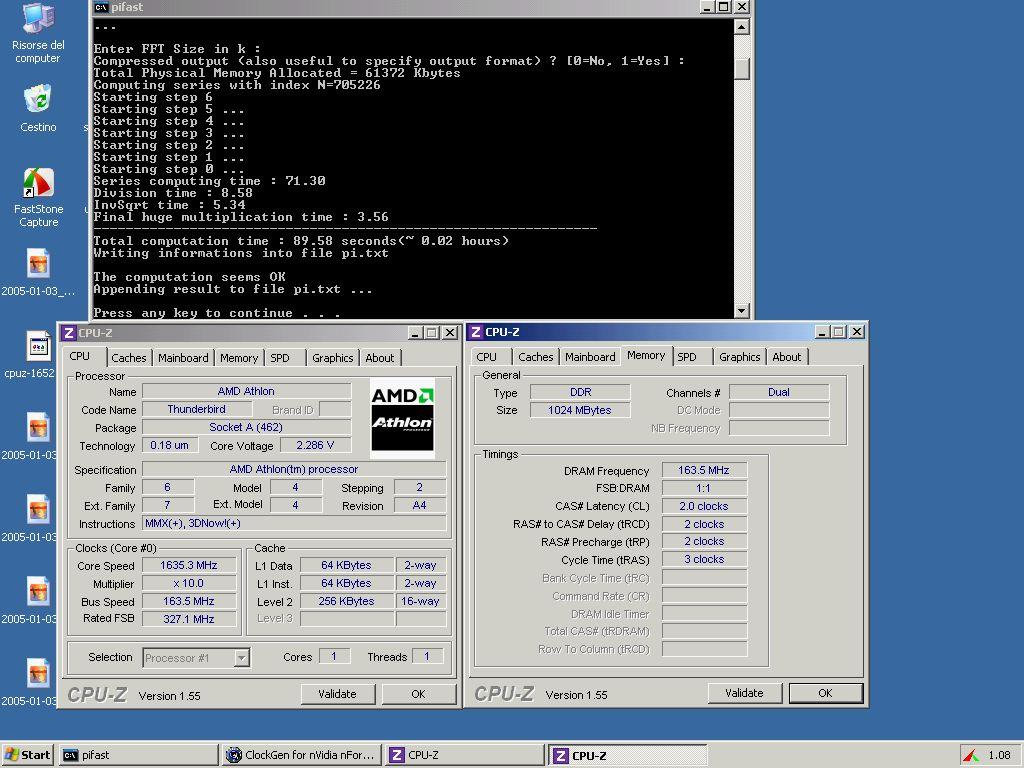The image size is (1024, 768).
Task: Click the Rated FSB value 327.1 MHz
Action: coord(189,618)
